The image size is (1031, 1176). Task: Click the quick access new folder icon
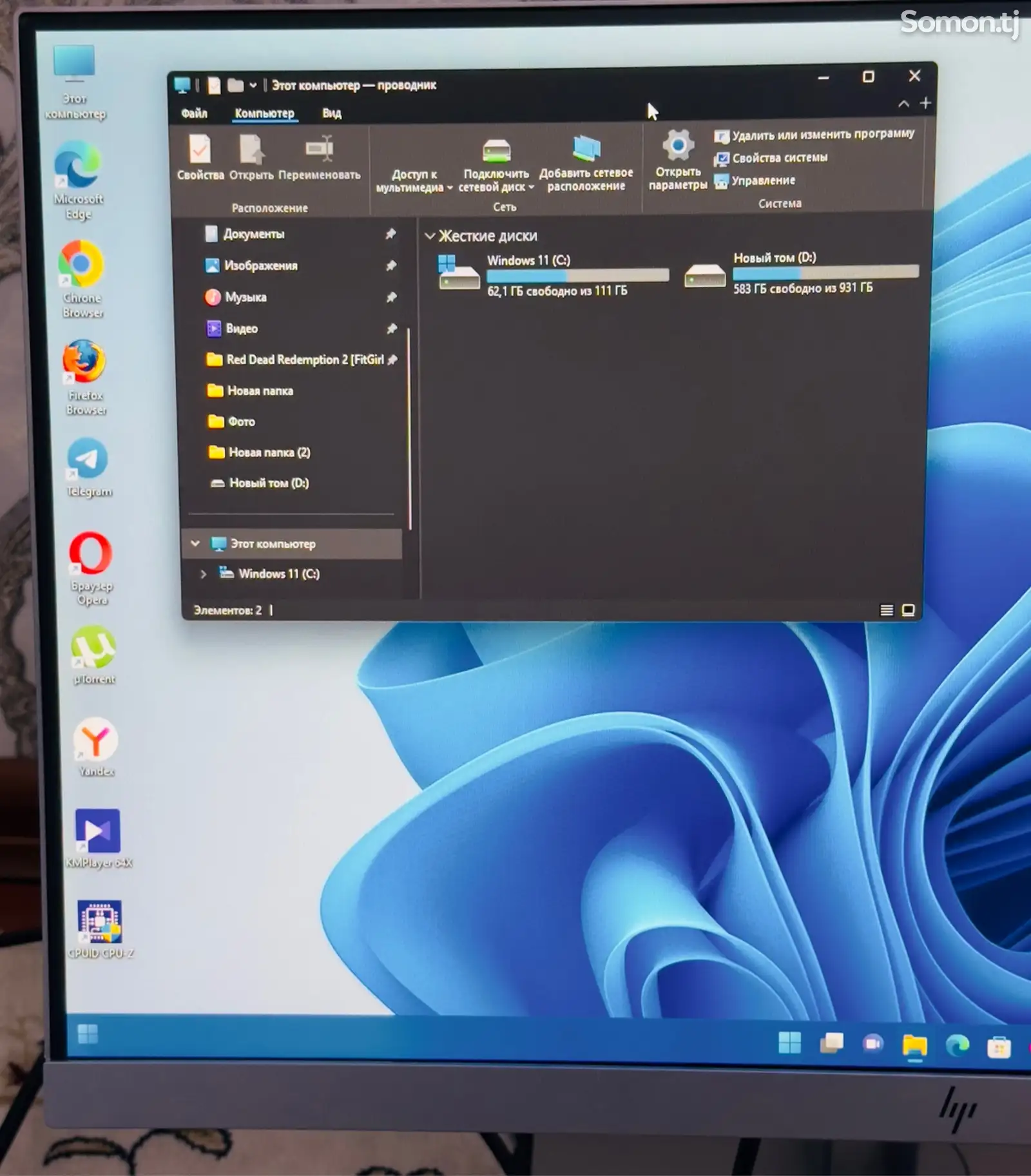click(x=235, y=85)
